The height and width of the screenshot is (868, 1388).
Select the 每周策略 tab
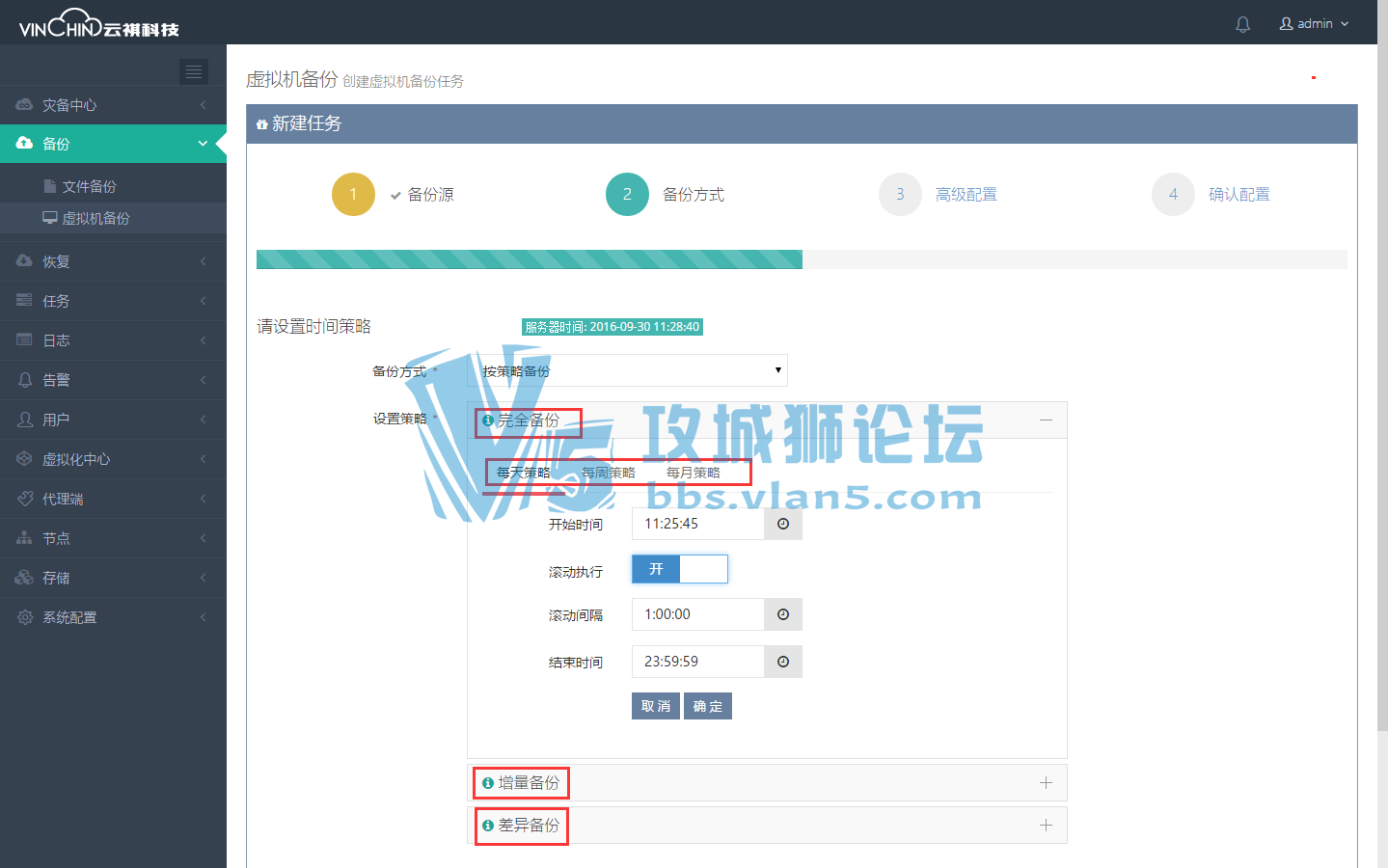(609, 473)
